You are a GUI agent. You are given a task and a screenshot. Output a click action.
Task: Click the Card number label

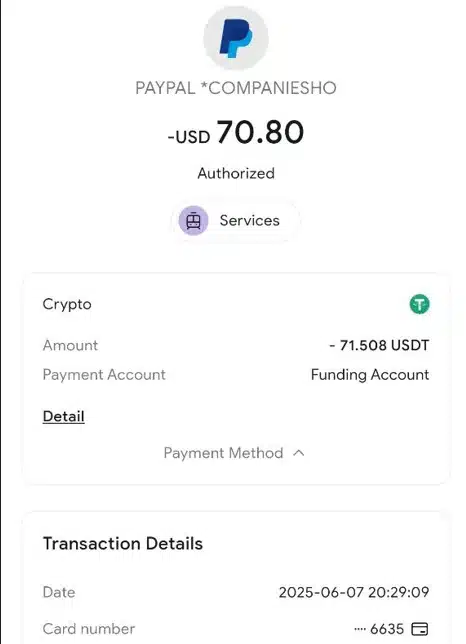[x=89, y=628]
